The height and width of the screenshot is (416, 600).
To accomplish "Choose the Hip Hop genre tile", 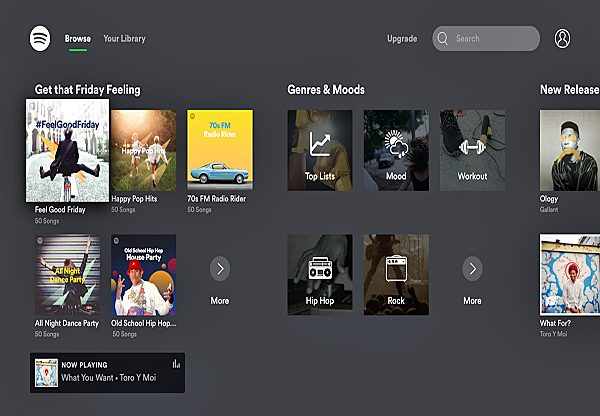I will click(320, 274).
